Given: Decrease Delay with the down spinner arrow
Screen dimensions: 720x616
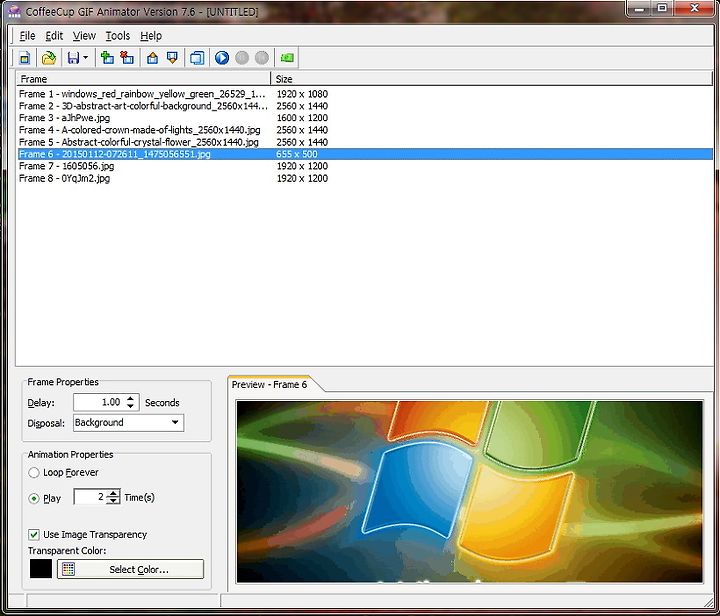Looking at the screenshot, I should pos(131,406).
